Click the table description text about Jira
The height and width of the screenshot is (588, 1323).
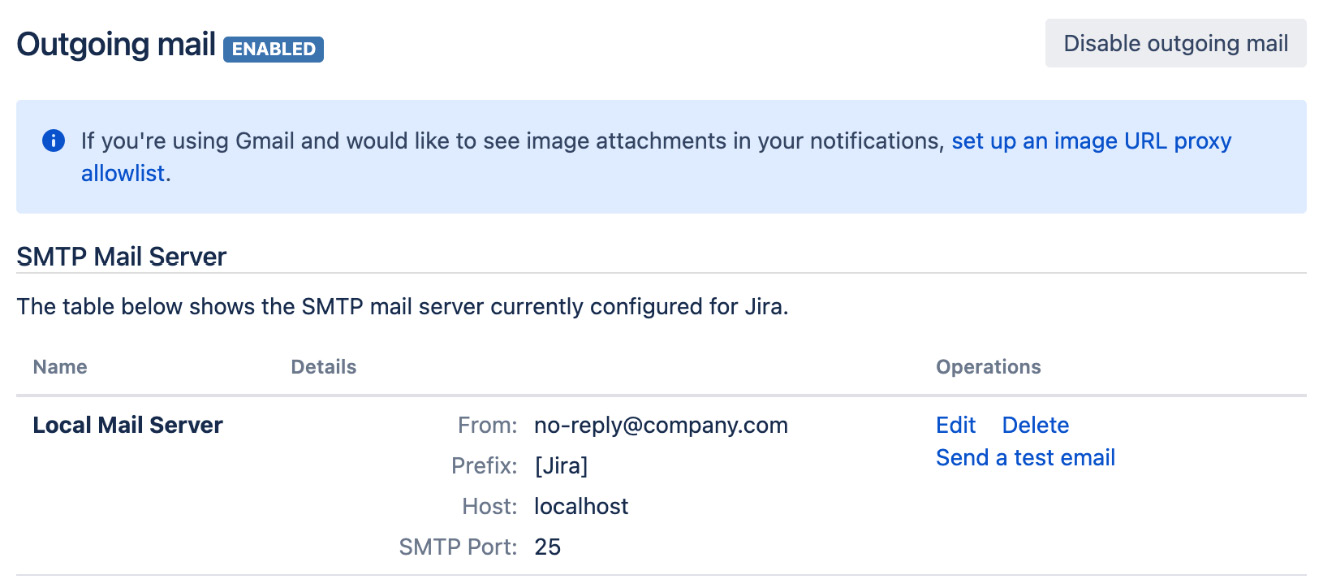pyautogui.click(x=403, y=307)
